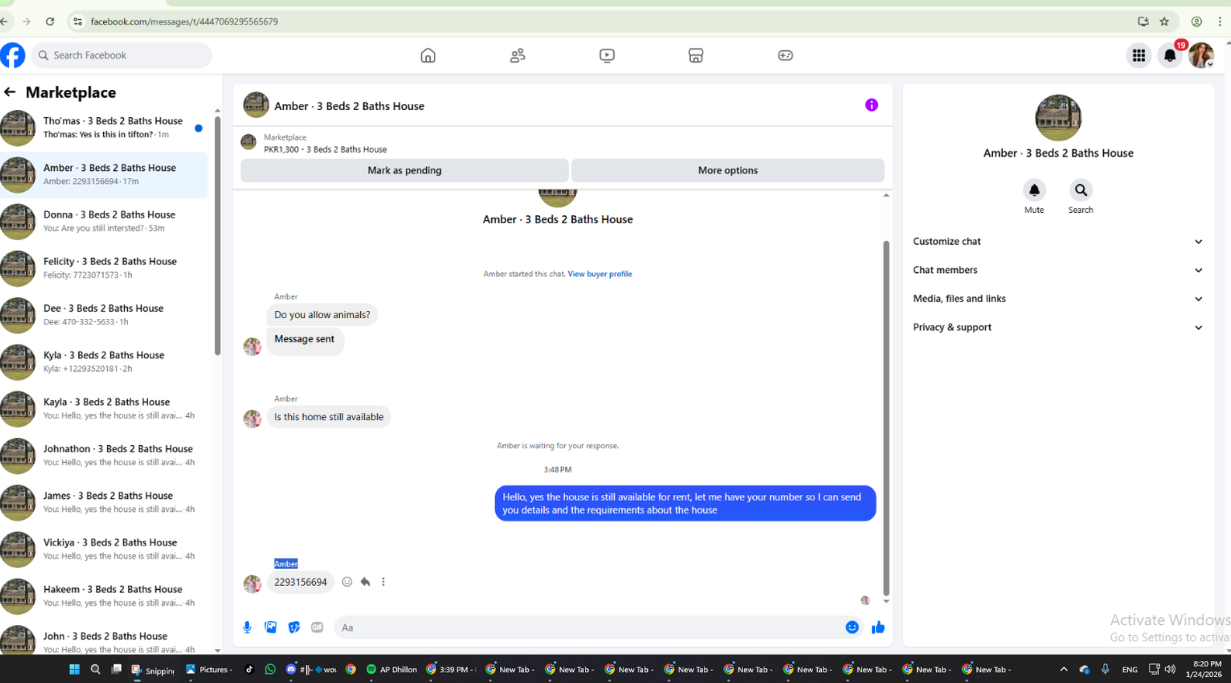The width and height of the screenshot is (1231, 683).
Task: Open Felicity's conversation in the list
Action: (104, 268)
